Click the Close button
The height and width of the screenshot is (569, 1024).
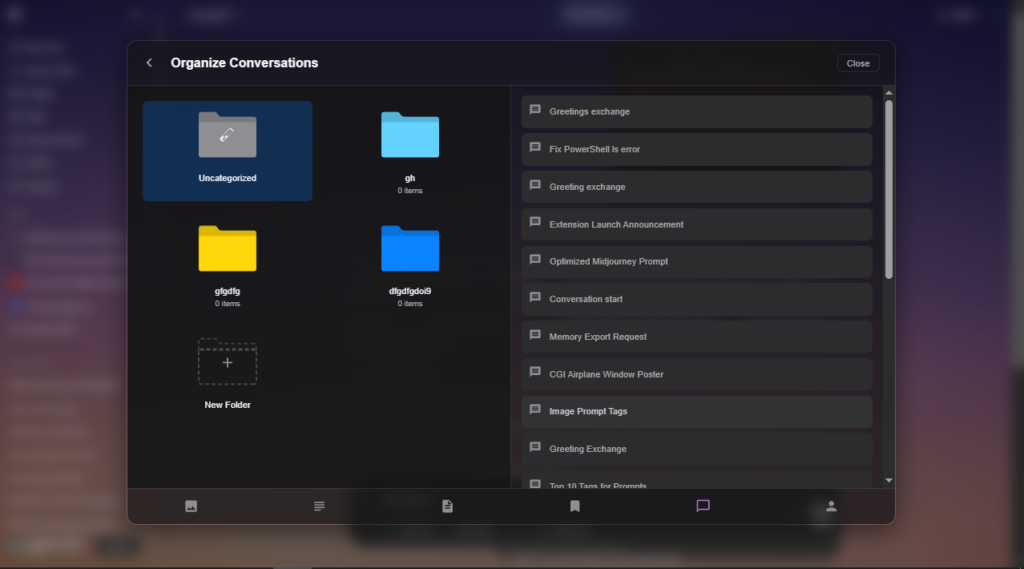tap(858, 63)
